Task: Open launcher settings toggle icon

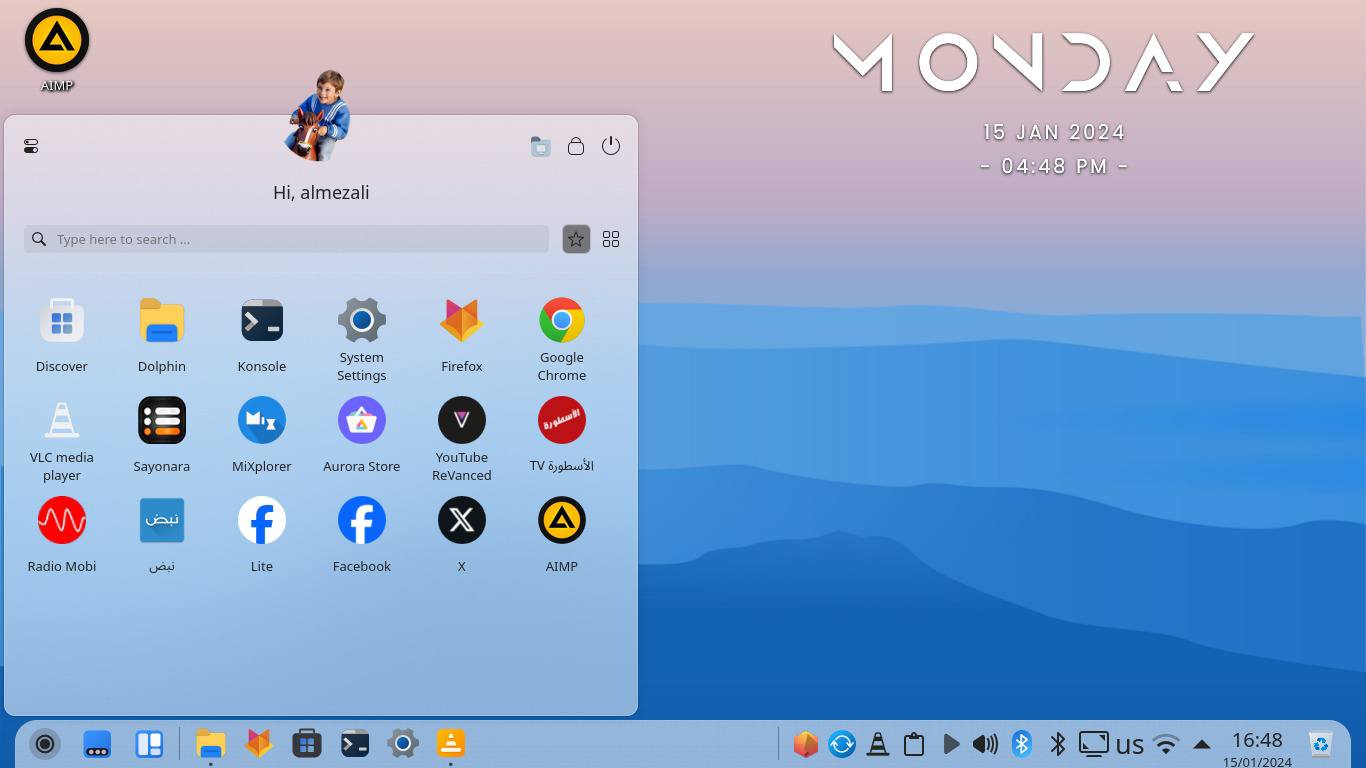Action: pyautogui.click(x=31, y=146)
